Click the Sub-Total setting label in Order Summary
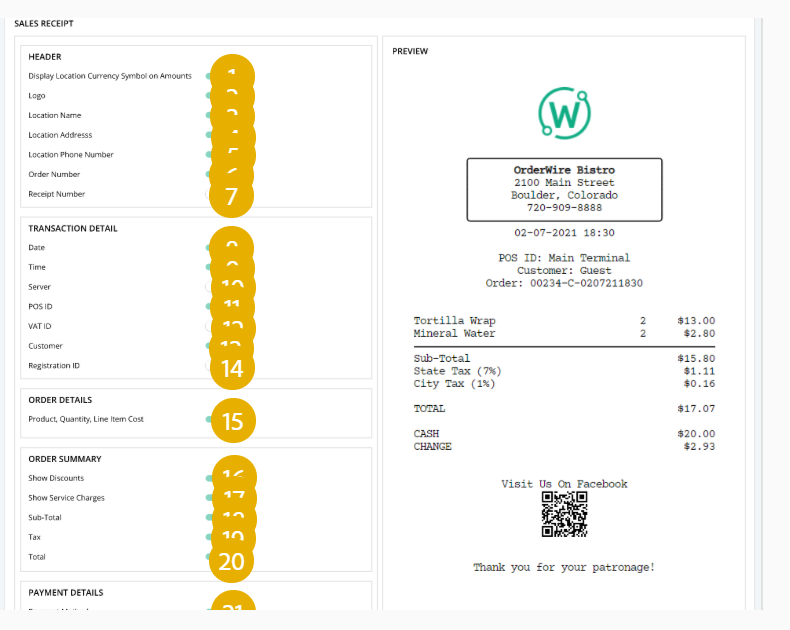This screenshot has width=790, height=630. pos(45,518)
